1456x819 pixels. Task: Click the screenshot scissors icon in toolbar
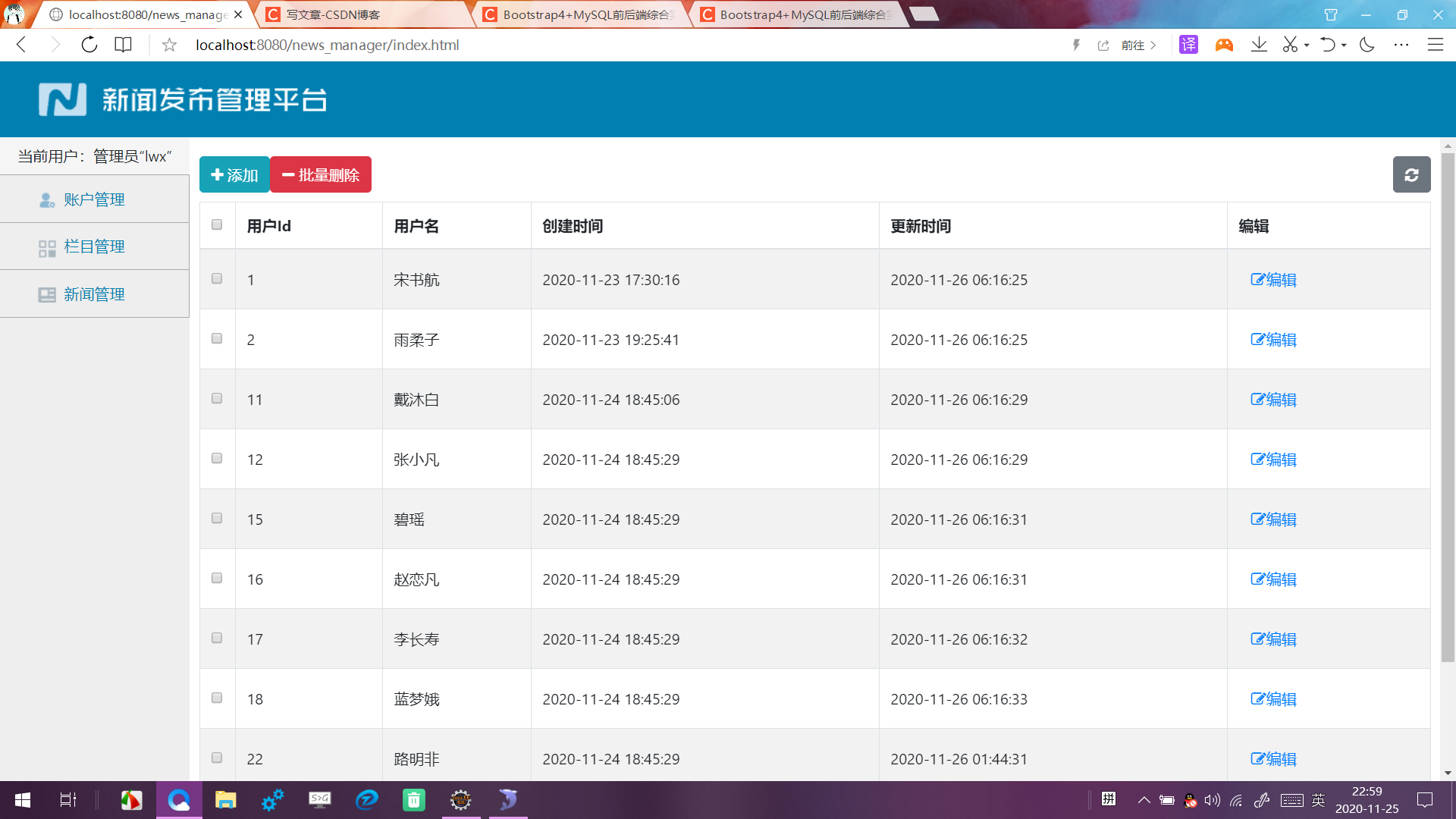[1291, 45]
